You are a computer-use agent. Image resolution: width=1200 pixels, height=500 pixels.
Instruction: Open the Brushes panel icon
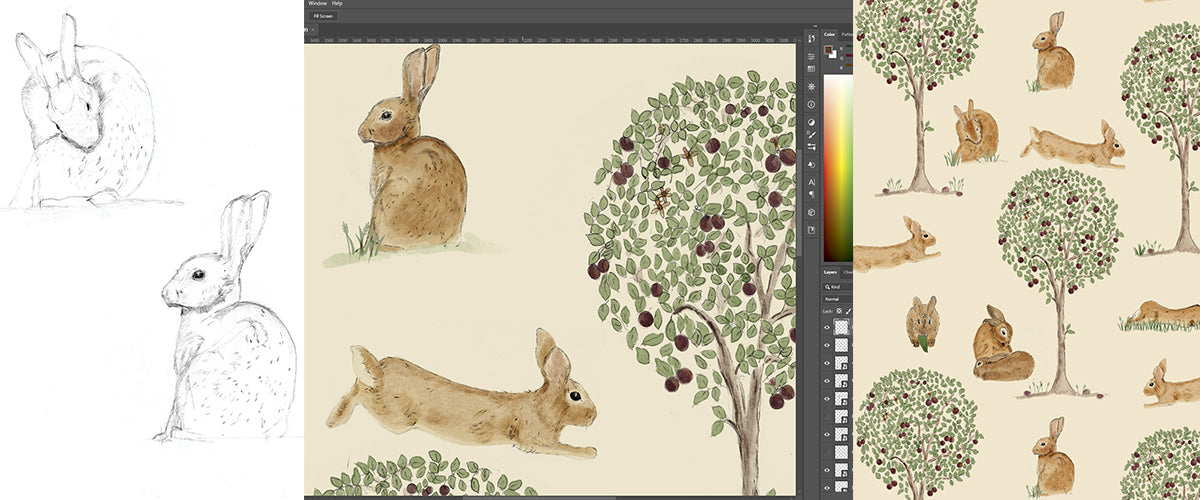click(x=811, y=134)
